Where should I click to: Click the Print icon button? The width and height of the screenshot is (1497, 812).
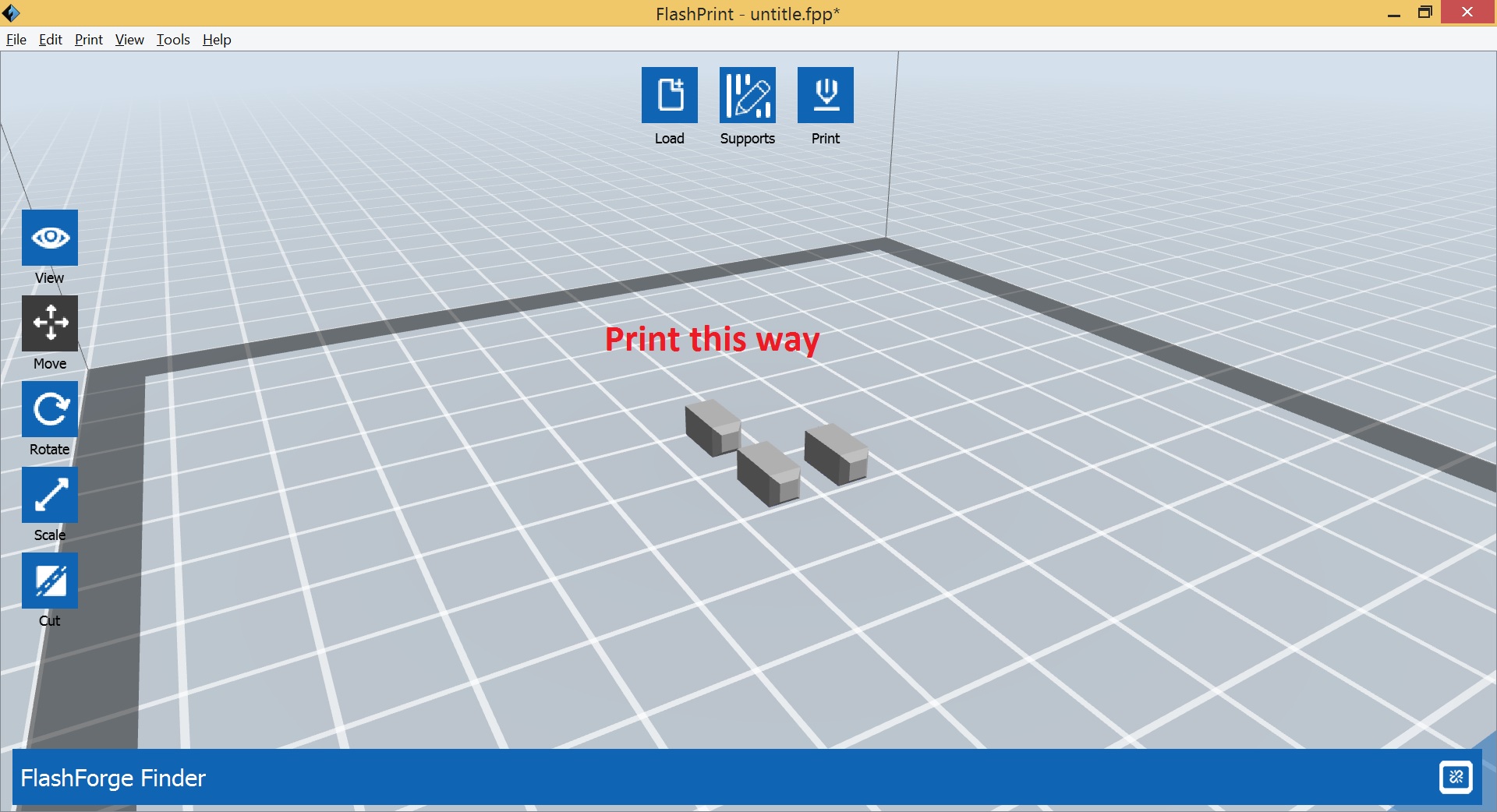point(825,95)
